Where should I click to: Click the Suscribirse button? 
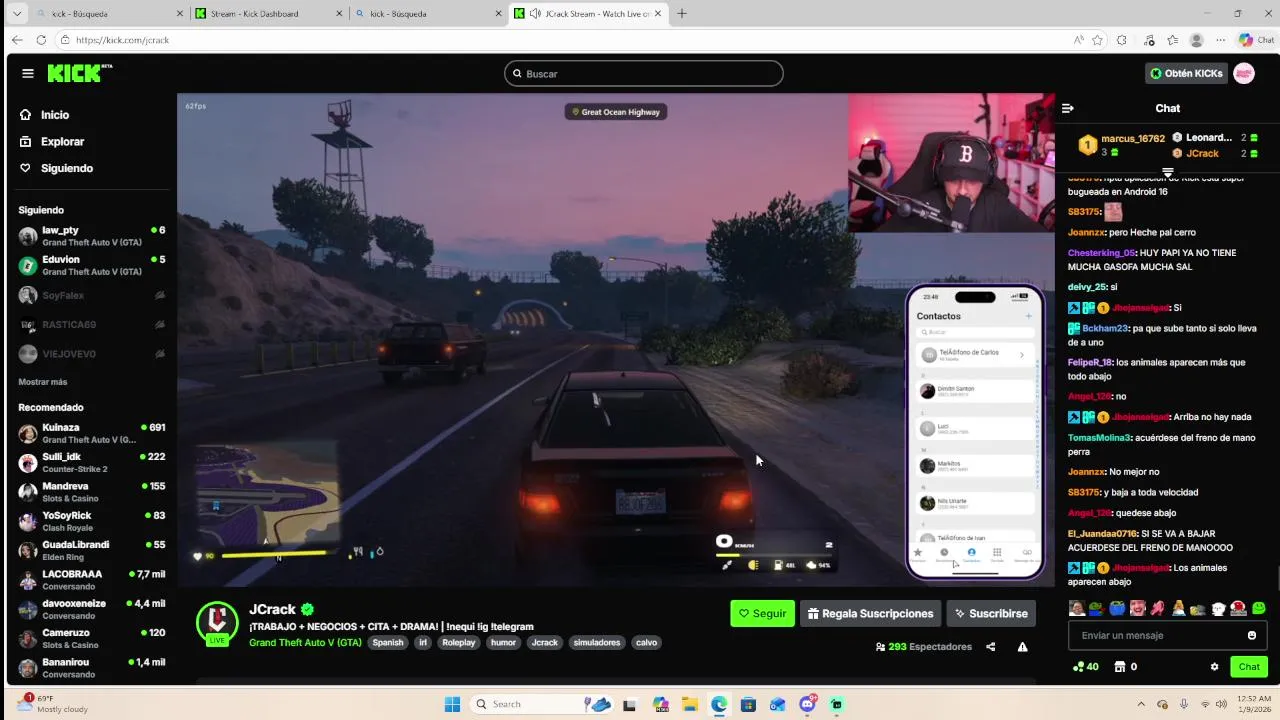(990, 614)
